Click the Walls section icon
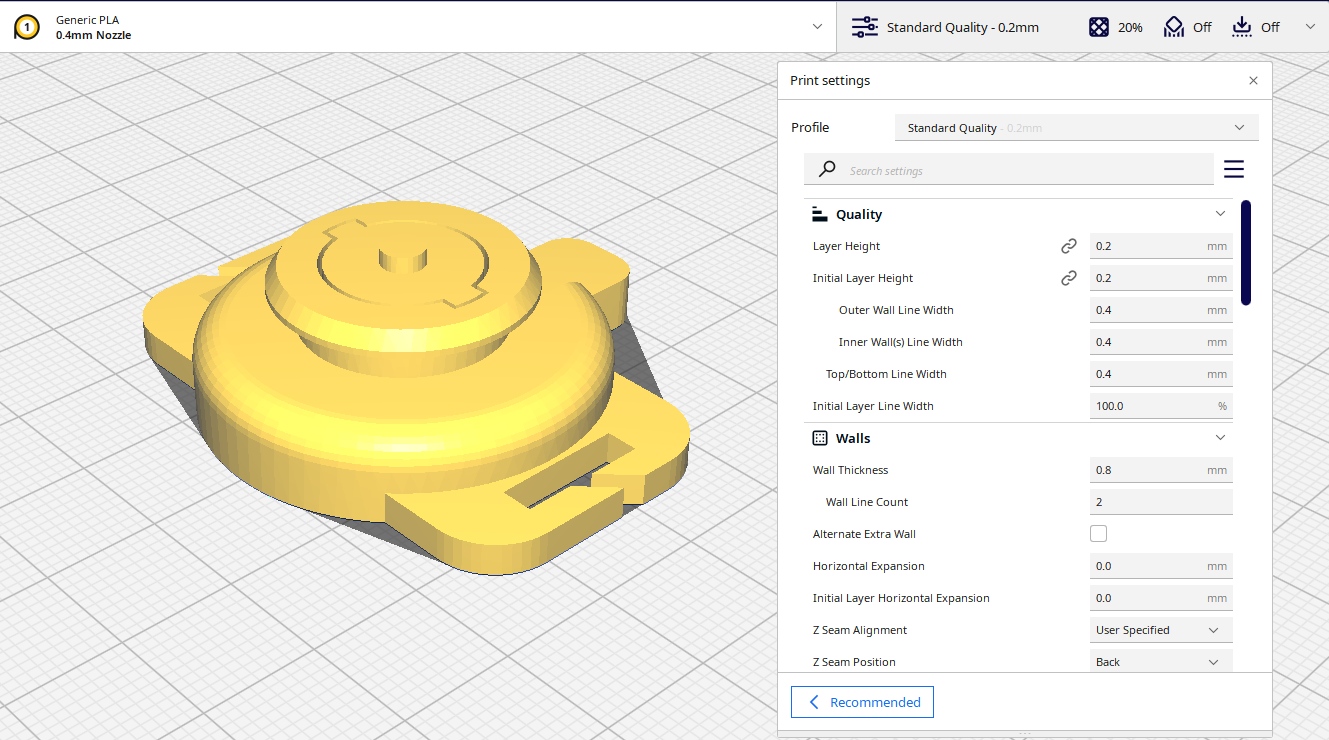Viewport: 1329px width, 740px height. [820, 438]
